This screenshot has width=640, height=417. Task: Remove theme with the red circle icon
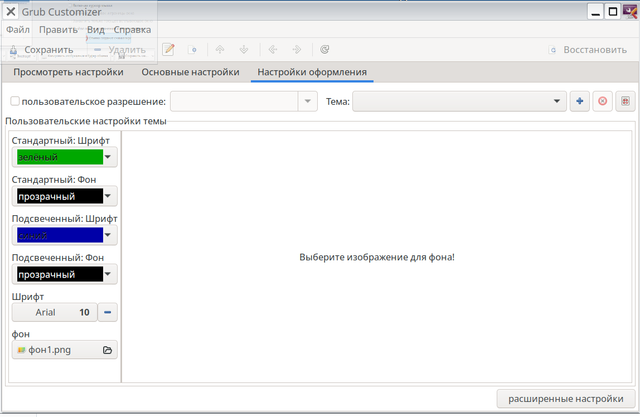click(602, 101)
